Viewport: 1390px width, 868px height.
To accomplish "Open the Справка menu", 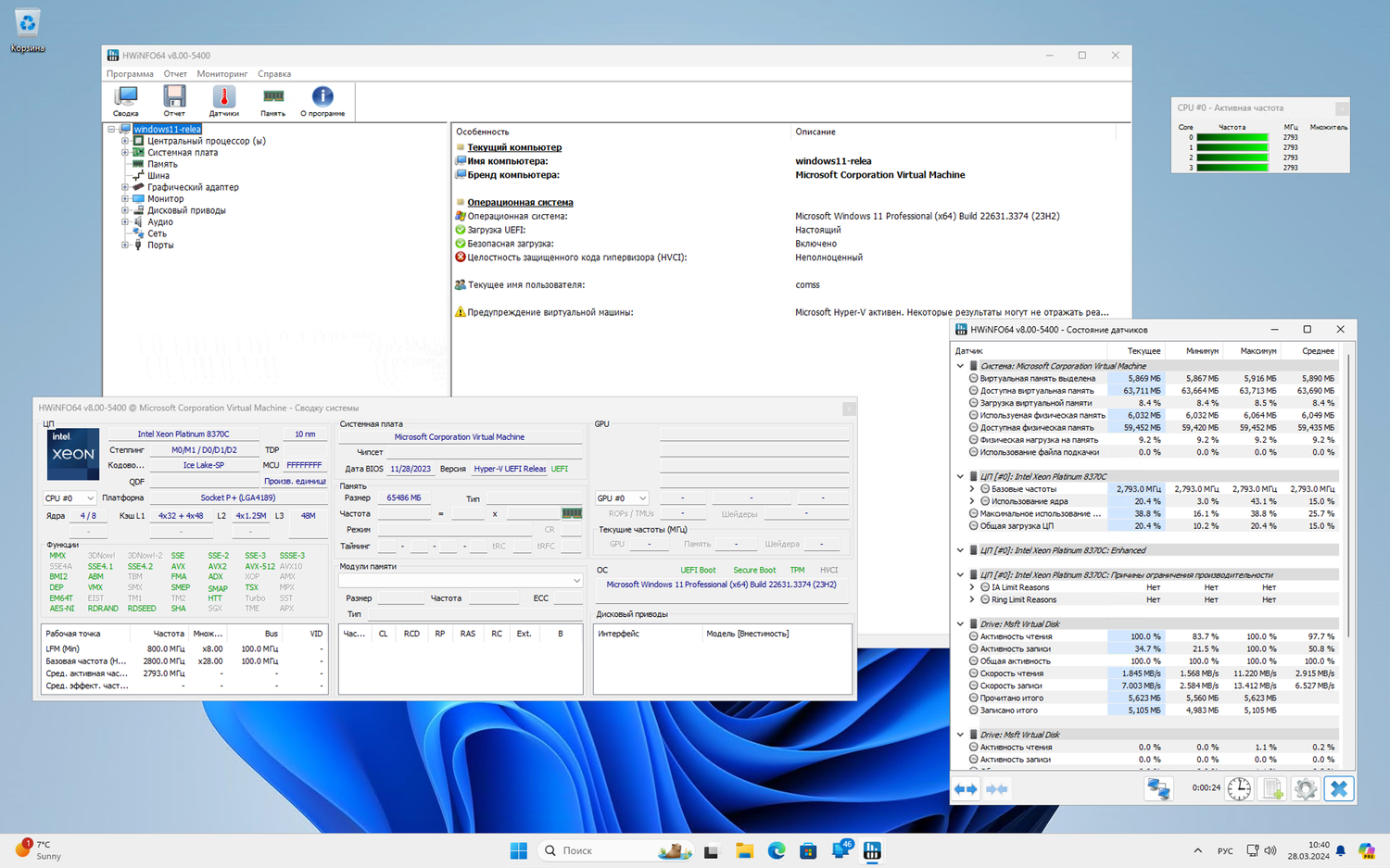I will (x=274, y=74).
